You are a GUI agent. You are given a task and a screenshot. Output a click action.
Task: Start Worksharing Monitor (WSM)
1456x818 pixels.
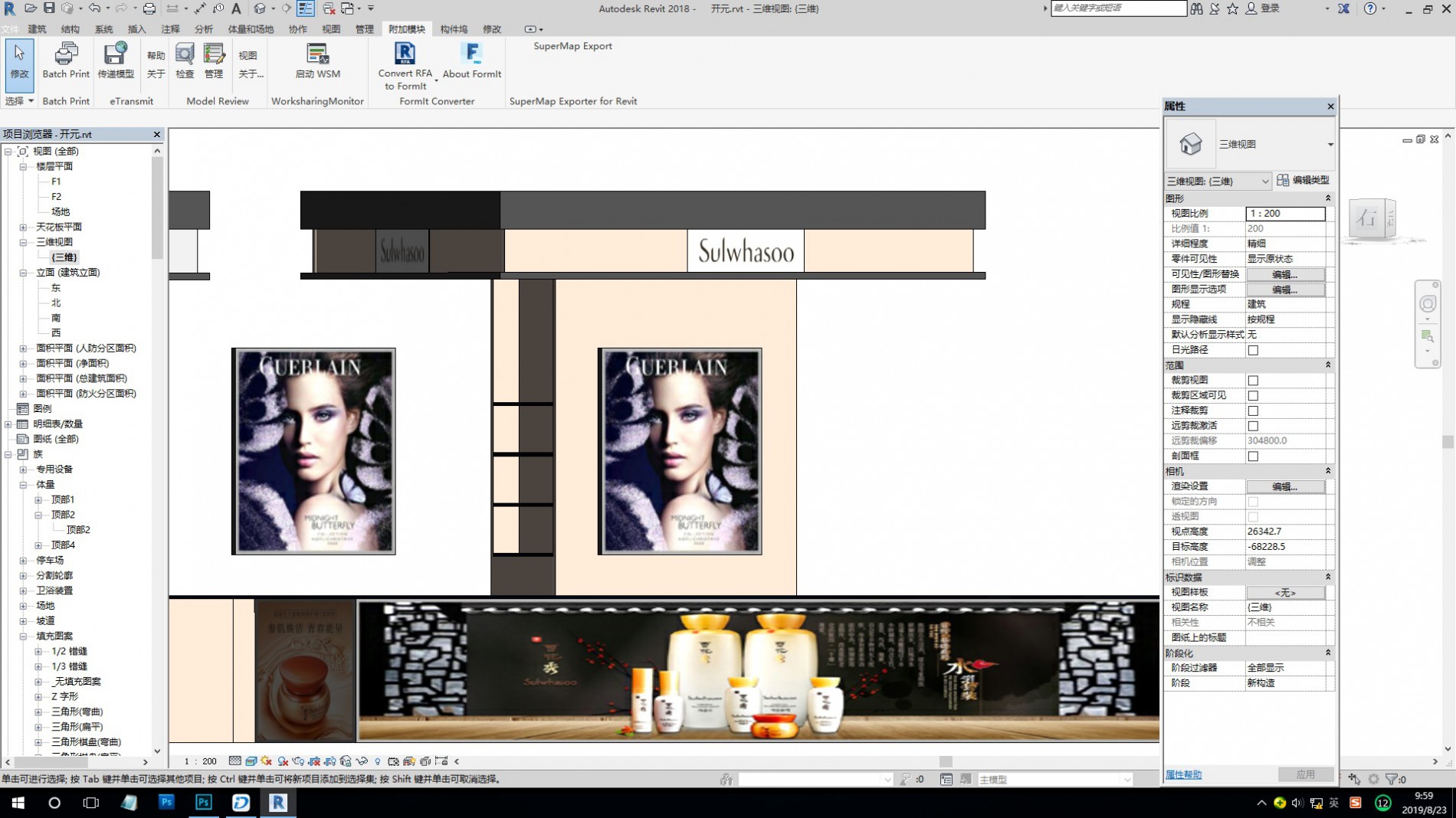(x=317, y=61)
